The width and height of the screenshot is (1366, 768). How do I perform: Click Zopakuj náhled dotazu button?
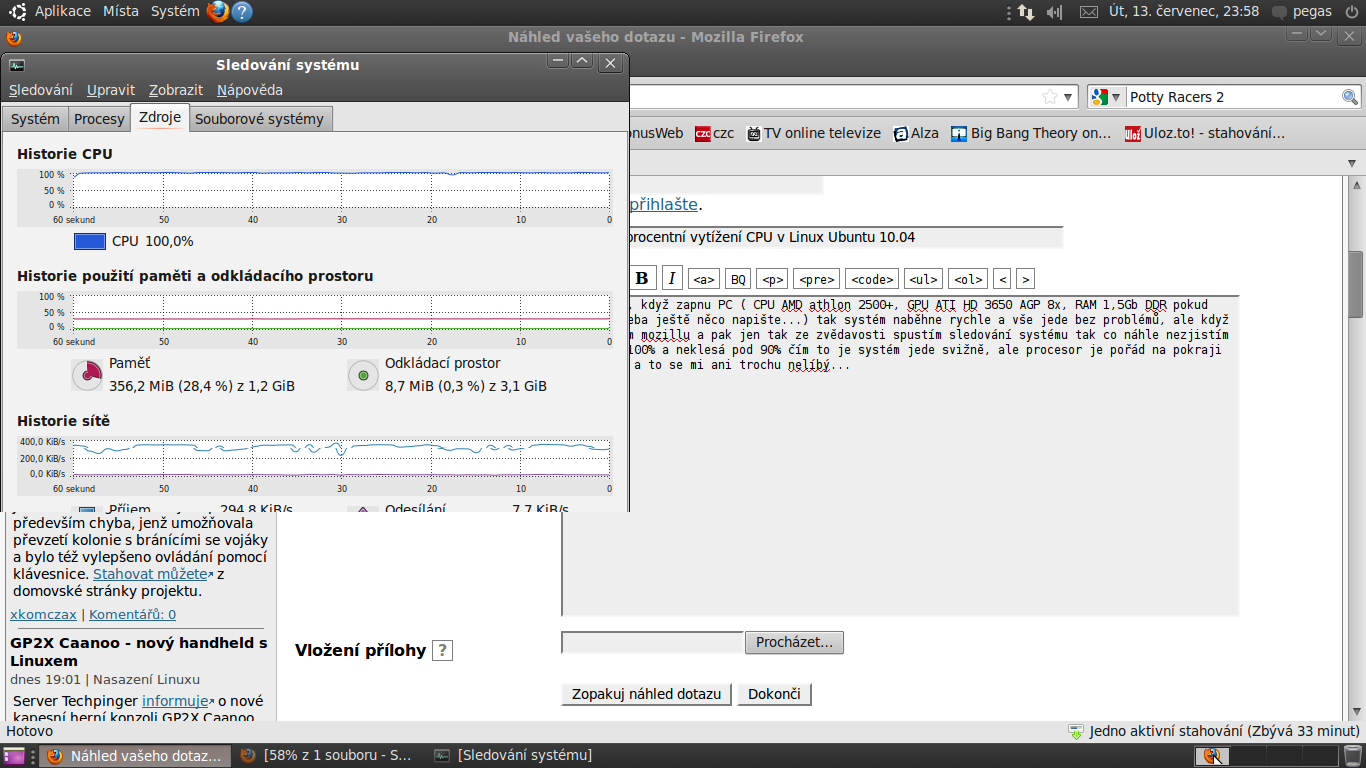pyautogui.click(x=646, y=693)
